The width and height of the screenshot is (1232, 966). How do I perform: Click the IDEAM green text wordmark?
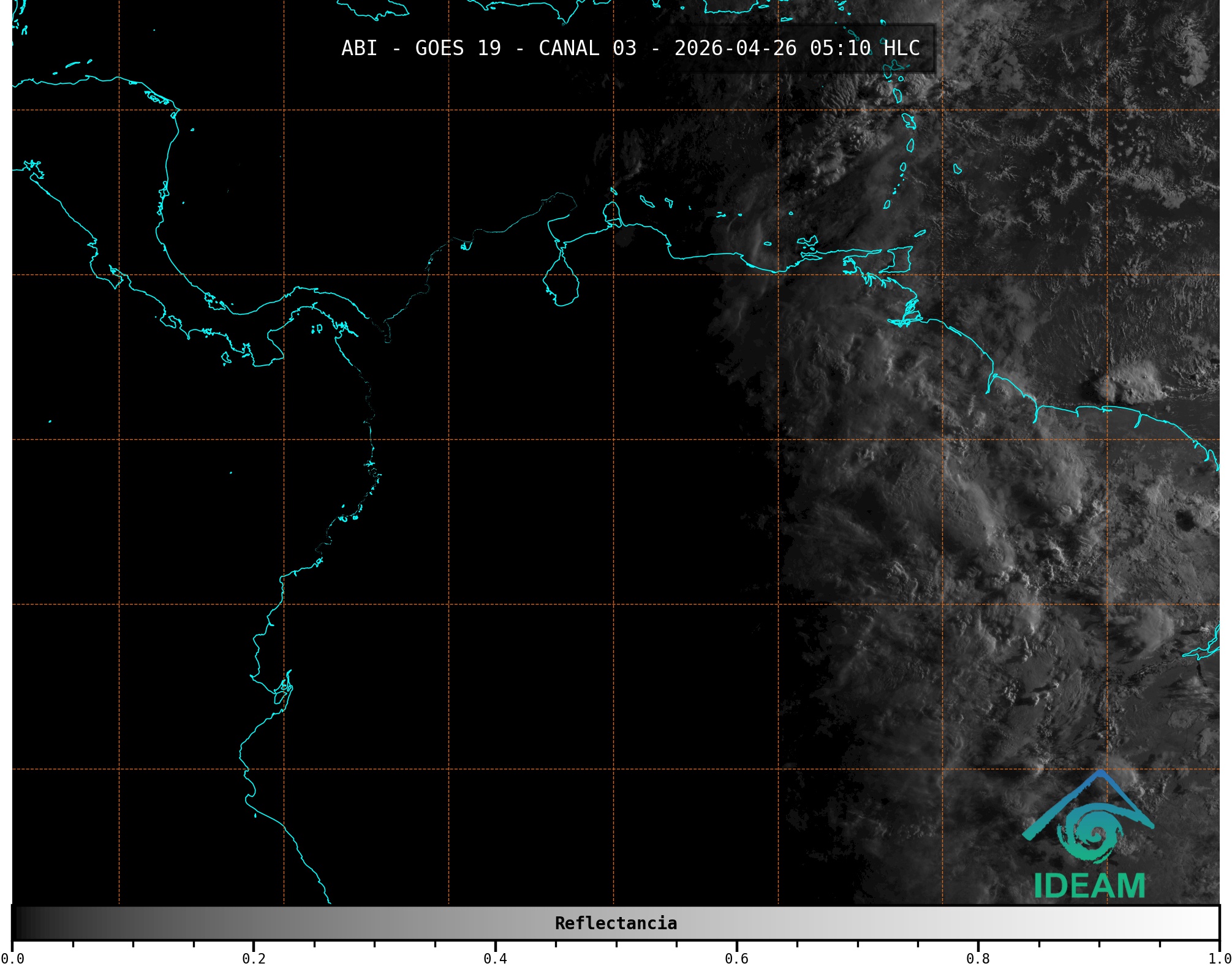click(1089, 886)
